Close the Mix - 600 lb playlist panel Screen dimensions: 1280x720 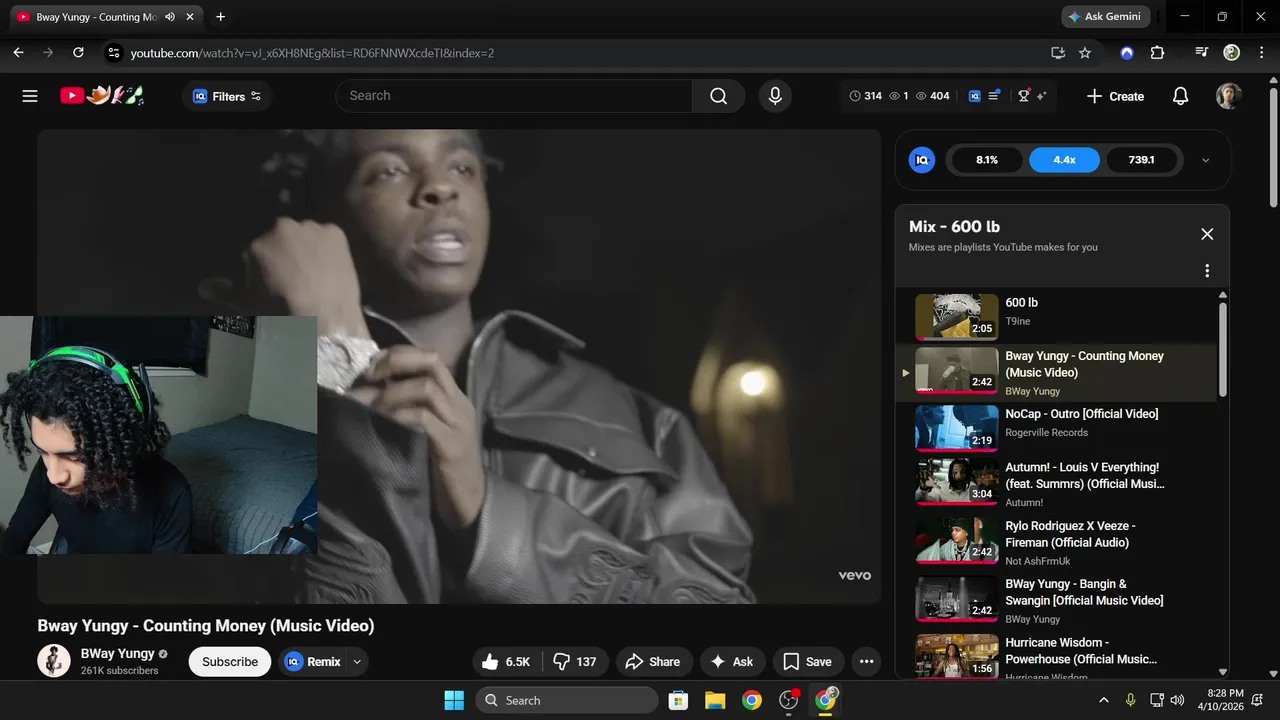[1207, 234]
